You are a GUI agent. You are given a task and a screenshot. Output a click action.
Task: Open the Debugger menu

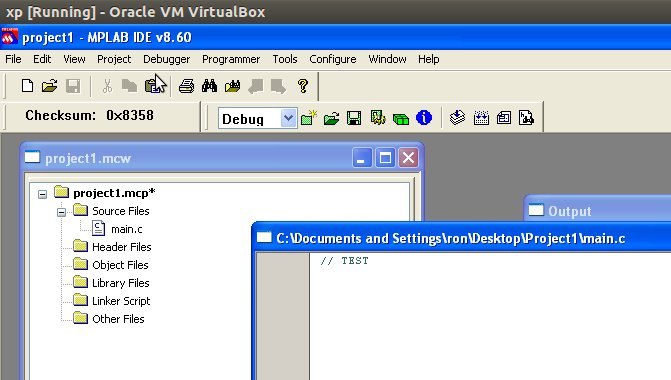[166, 59]
